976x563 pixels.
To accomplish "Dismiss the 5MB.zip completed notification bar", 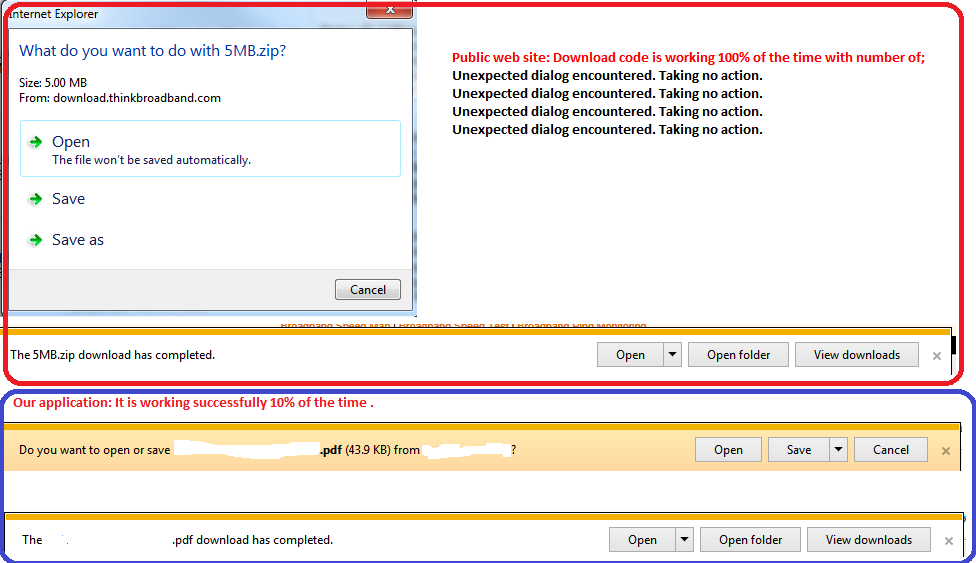I will point(937,355).
